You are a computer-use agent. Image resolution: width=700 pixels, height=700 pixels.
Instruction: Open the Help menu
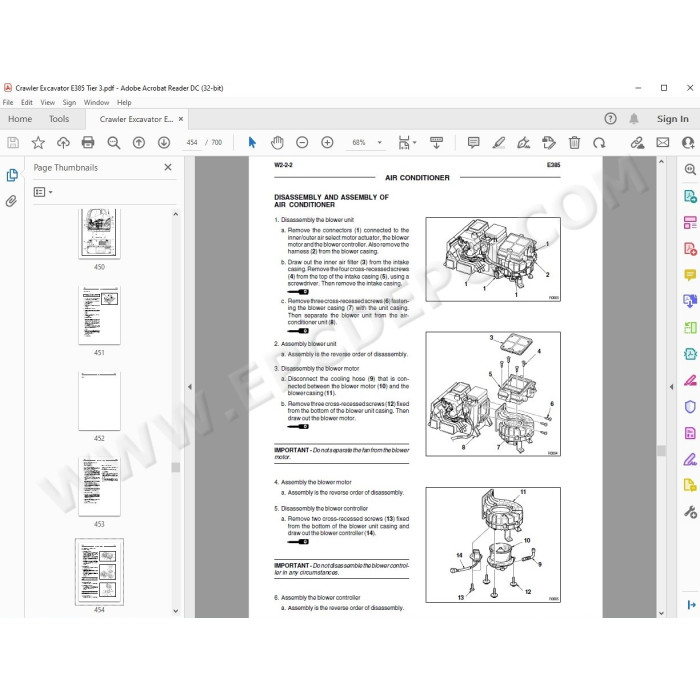pos(124,102)
